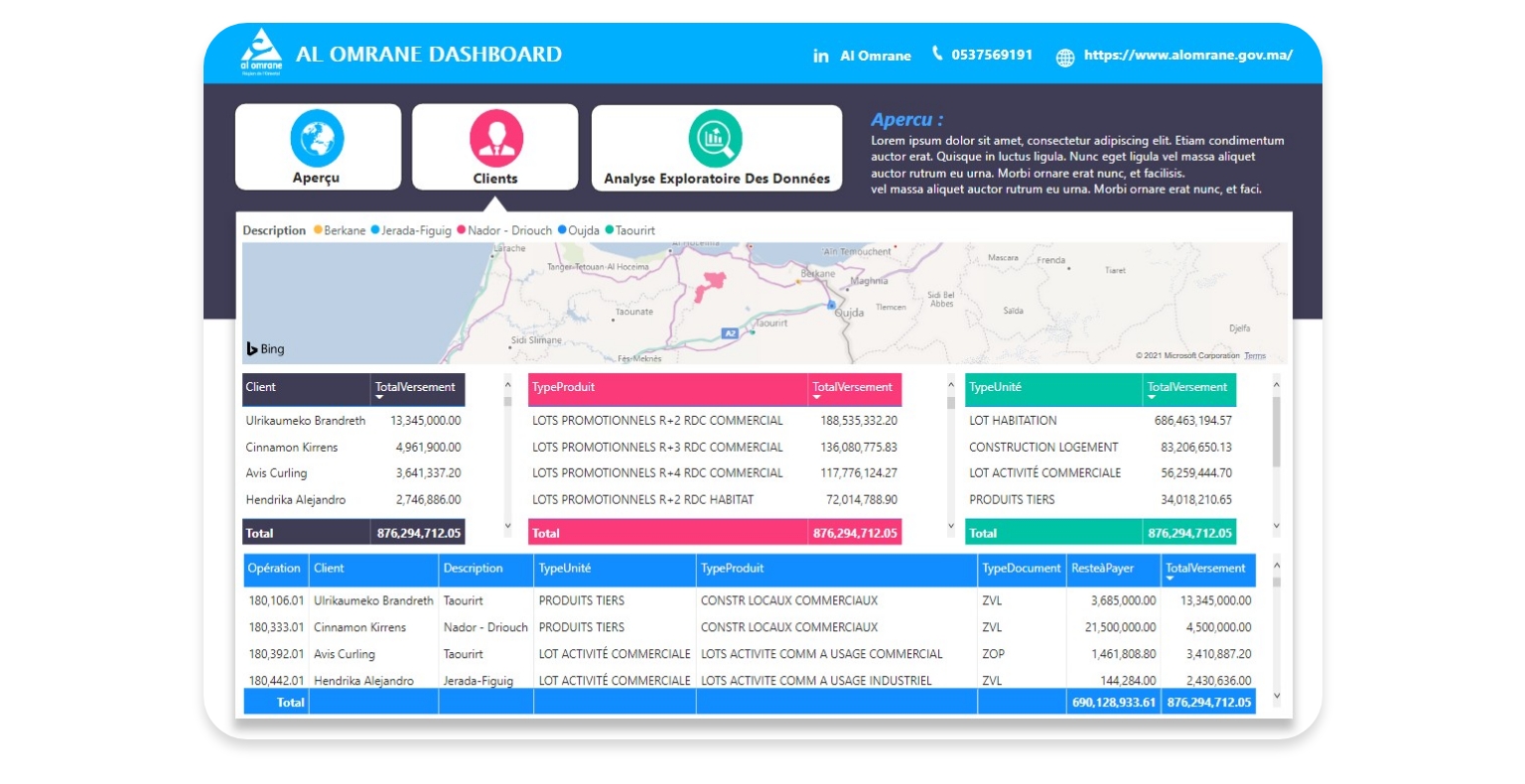Image resolution: width=1525 pixels, height=784 pixels.
Task: Sort TypeUnité table by TotalVersement header
Action: point(1187,388)
